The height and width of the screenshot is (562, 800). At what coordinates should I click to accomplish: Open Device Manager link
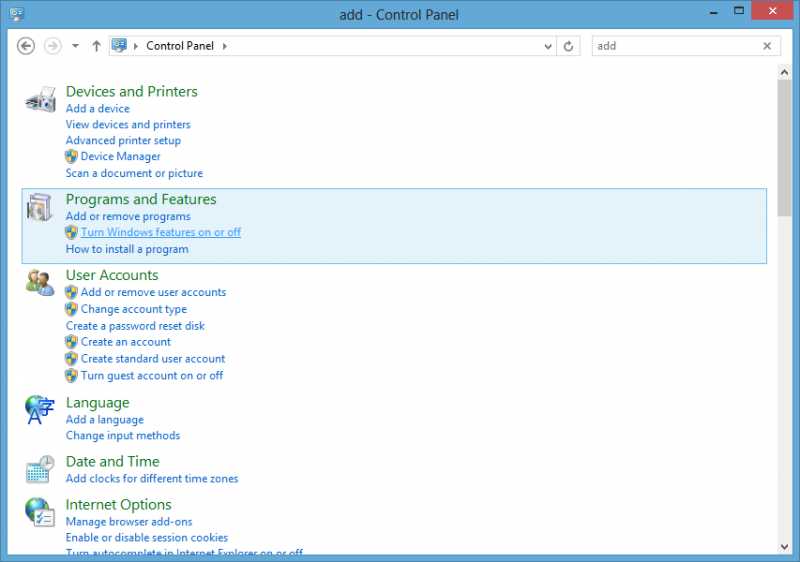point(120,157)
